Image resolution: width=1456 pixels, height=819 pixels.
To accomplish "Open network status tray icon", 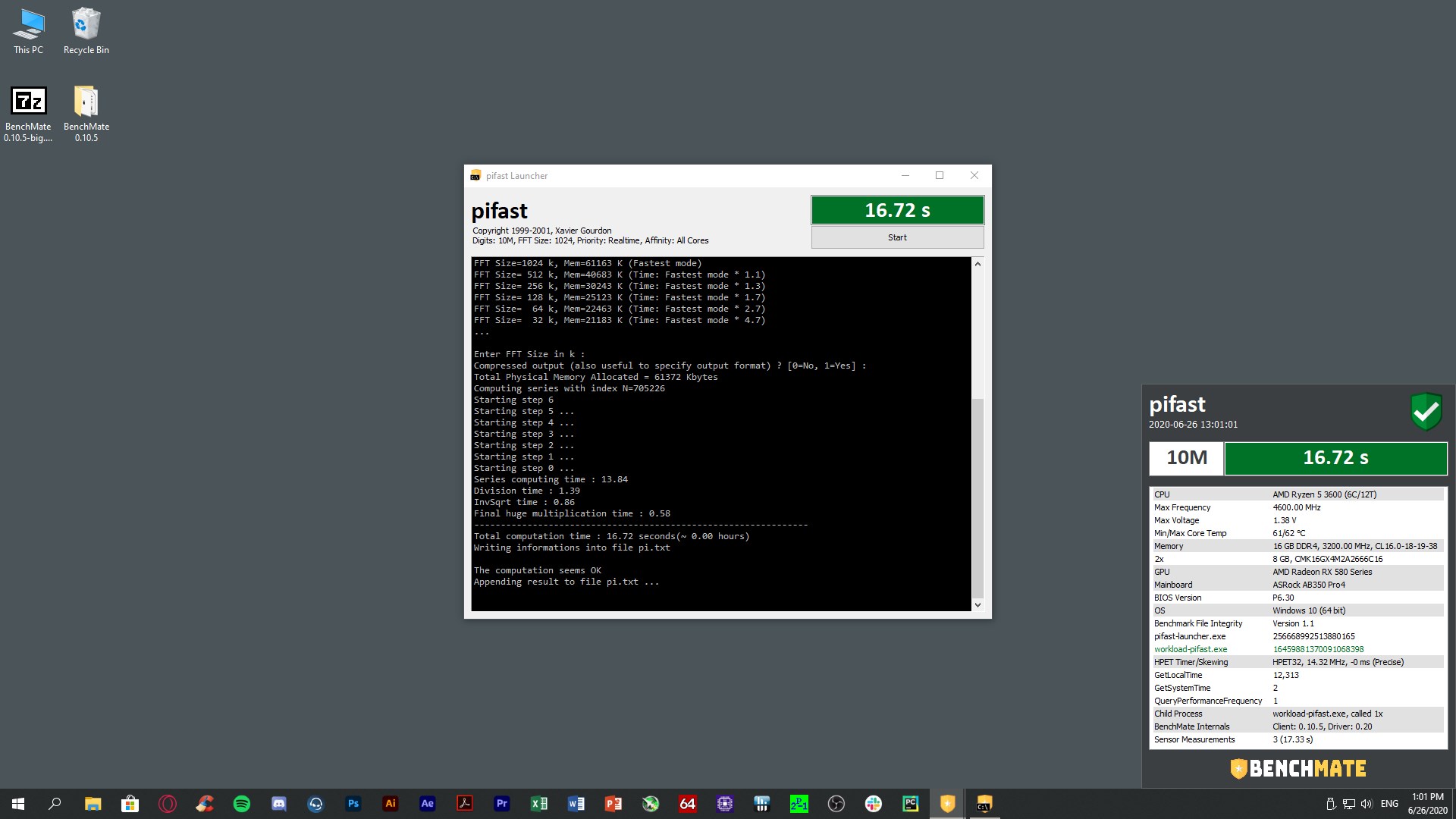I will [x=1348, y=804].
